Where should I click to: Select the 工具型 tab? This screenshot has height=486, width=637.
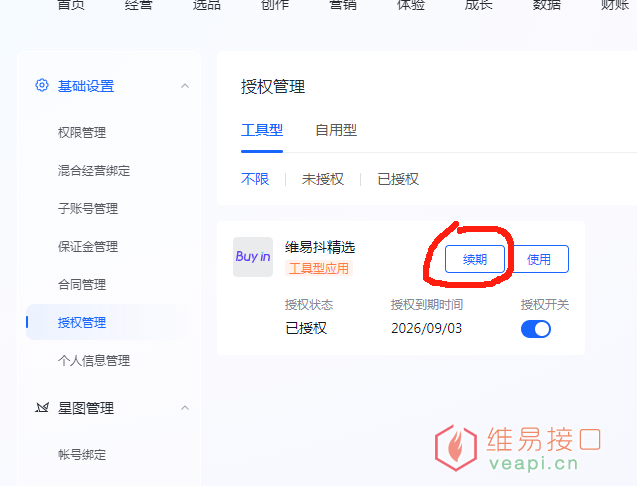(x=262, y=130)
